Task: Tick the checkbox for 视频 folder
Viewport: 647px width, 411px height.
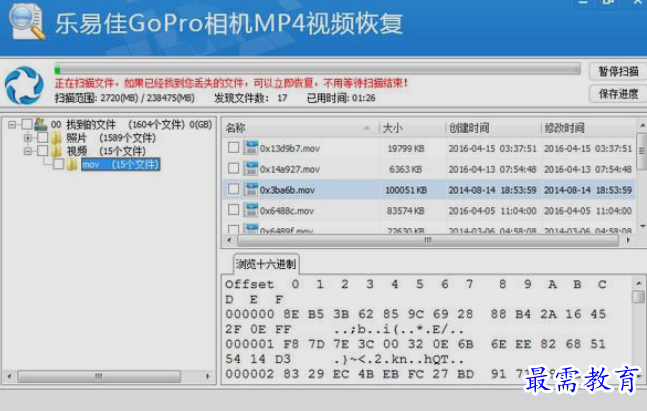Action: tap(43, 151)
